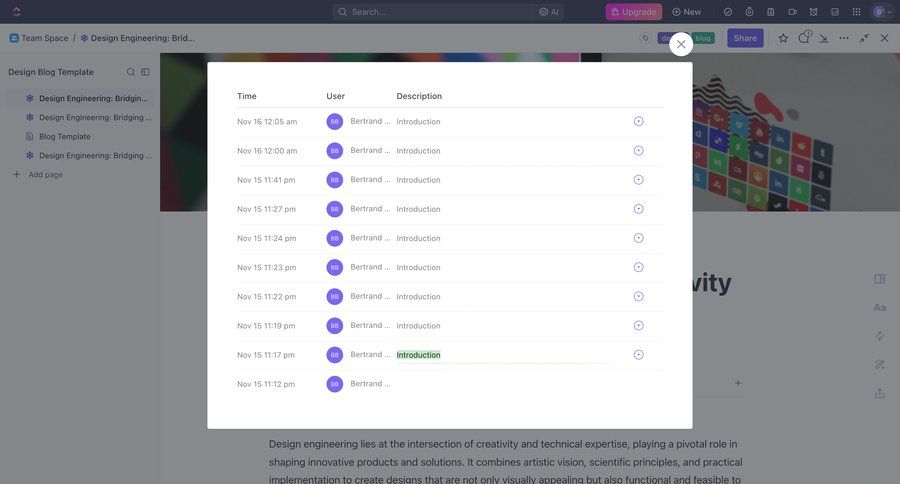The width and height of the screenshot is (900, 484).
Task: Click the download arrow icon in header
Action: click(824, 38)
